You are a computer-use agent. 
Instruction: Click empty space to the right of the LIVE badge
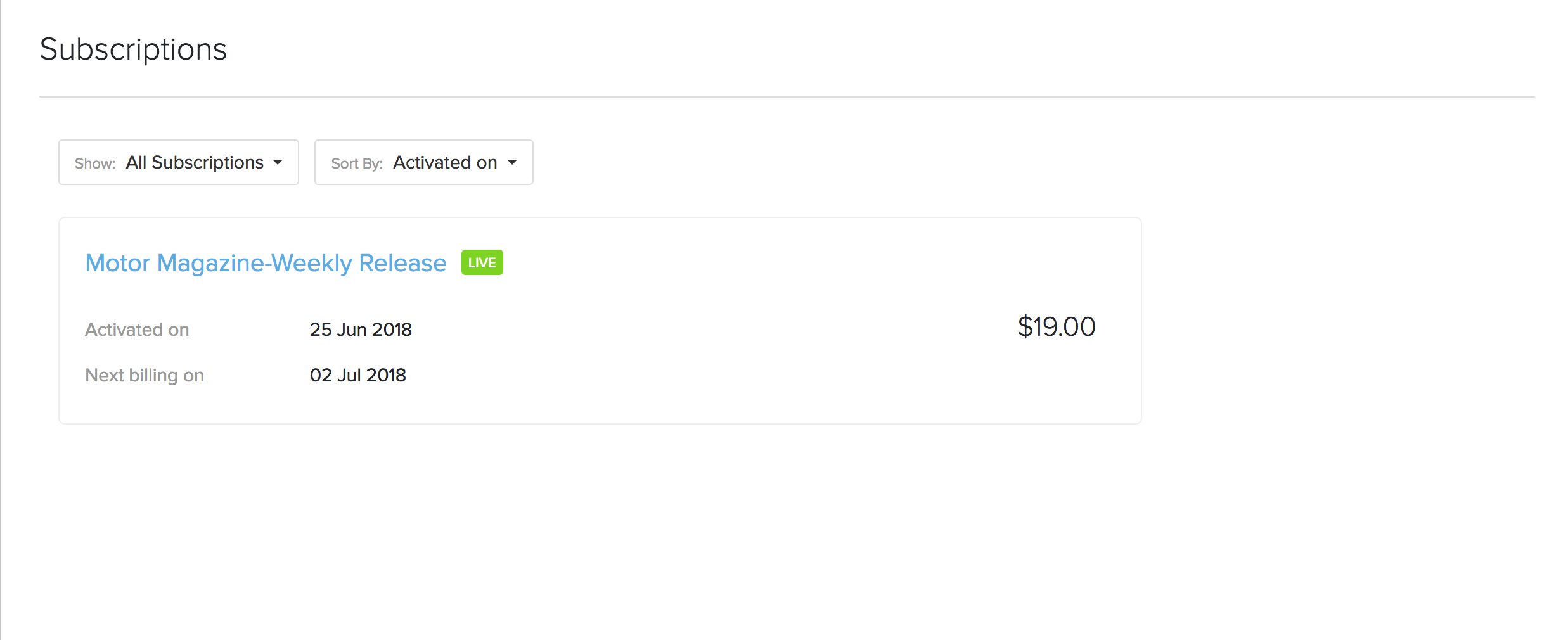[761, 262]
